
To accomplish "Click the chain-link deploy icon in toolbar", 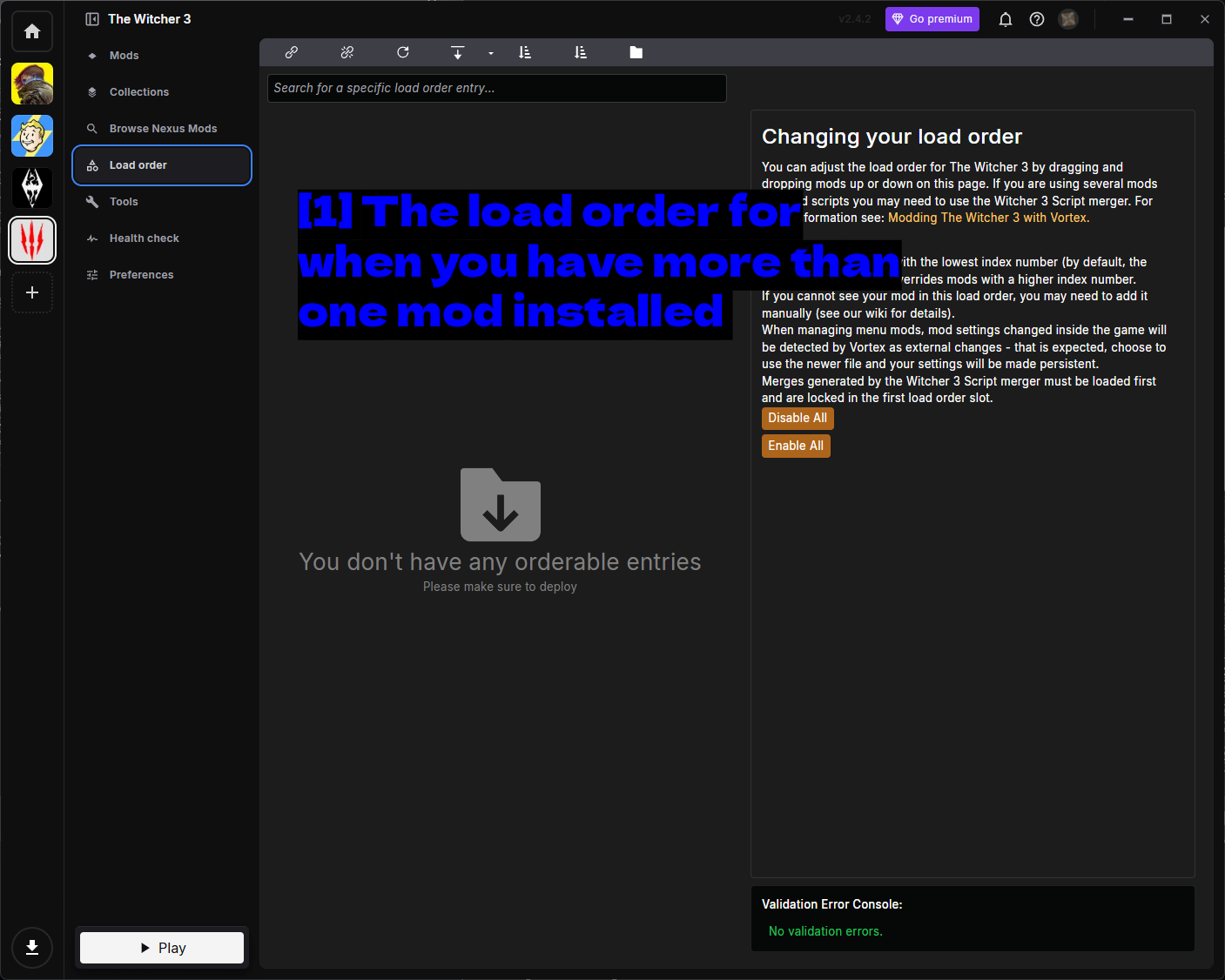I will (292, 52).
